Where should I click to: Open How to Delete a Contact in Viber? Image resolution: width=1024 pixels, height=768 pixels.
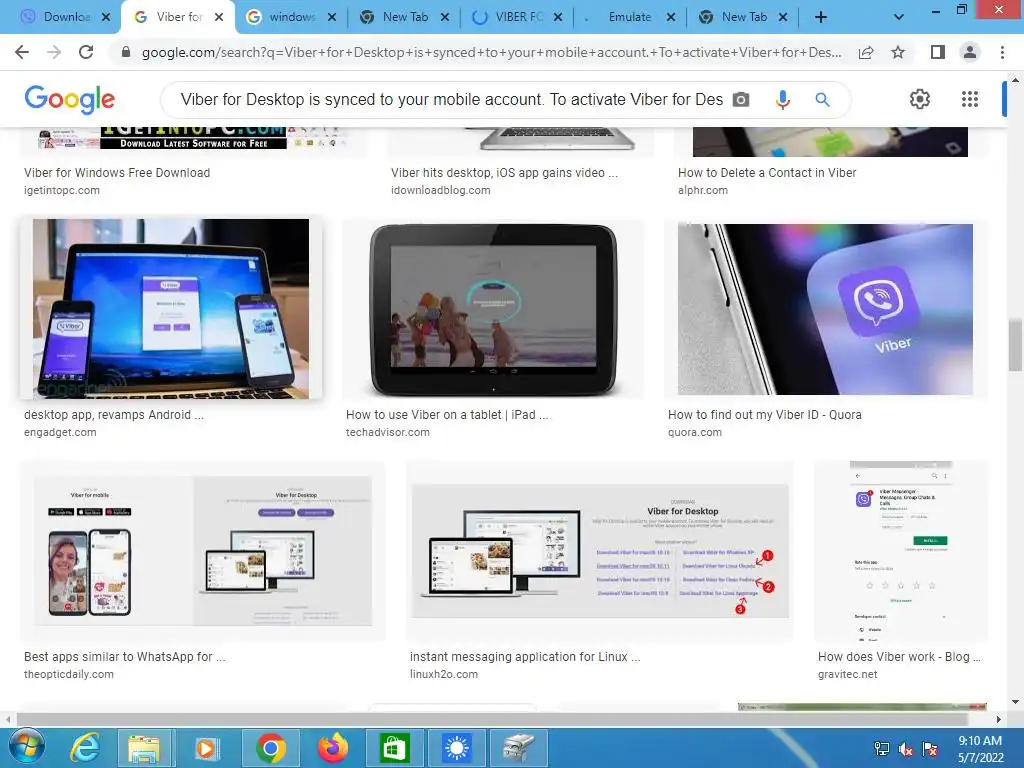(767, 173)
